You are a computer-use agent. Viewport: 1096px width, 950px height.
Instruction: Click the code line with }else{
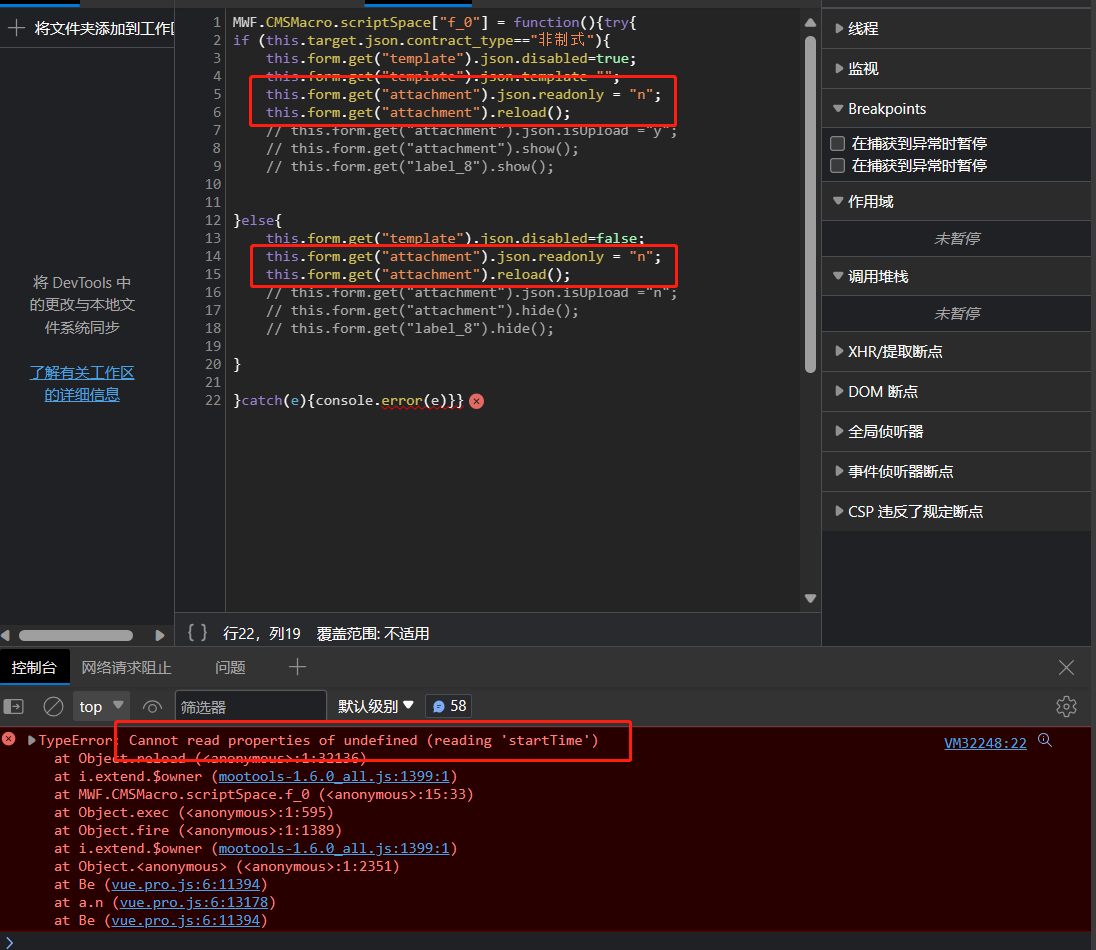[x=257, y=220]
